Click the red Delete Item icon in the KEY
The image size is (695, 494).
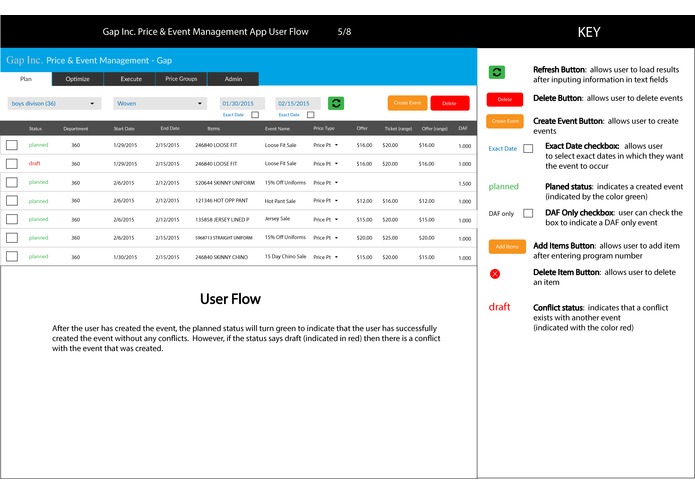tap(495, 274)
